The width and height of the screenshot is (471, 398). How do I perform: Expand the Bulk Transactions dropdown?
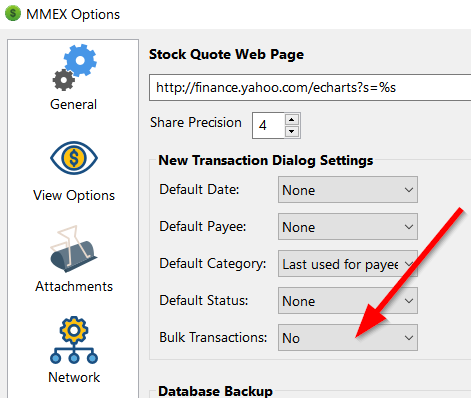pyautogui.click(x=348, y=337)
